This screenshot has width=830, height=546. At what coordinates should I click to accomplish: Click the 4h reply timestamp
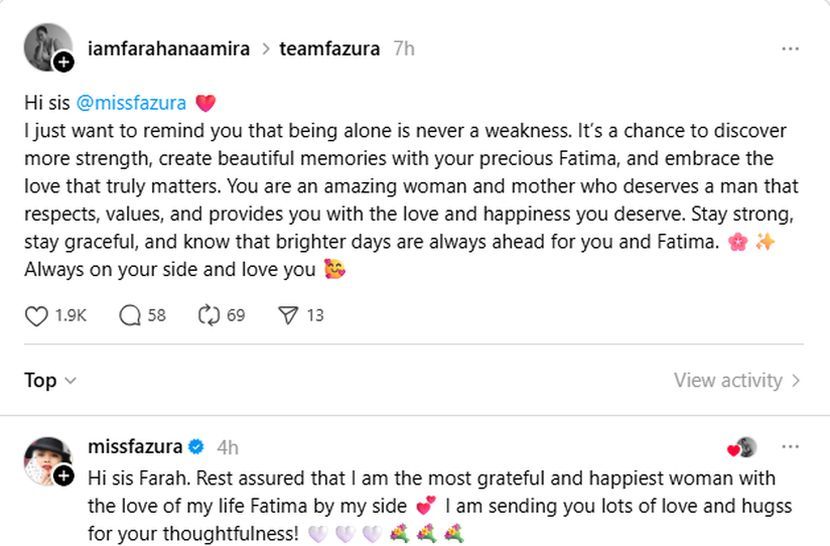227,447
